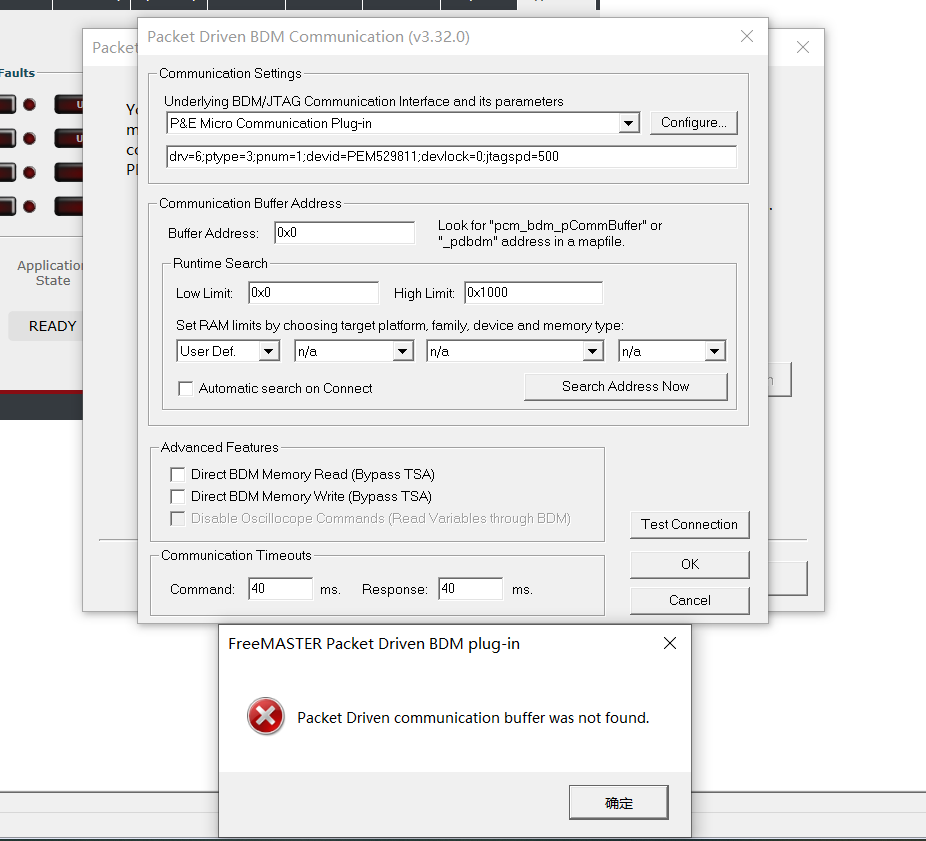Open the BDM/JTAG communication interface dropdown

pyautogui.click(x=628, y=122)
